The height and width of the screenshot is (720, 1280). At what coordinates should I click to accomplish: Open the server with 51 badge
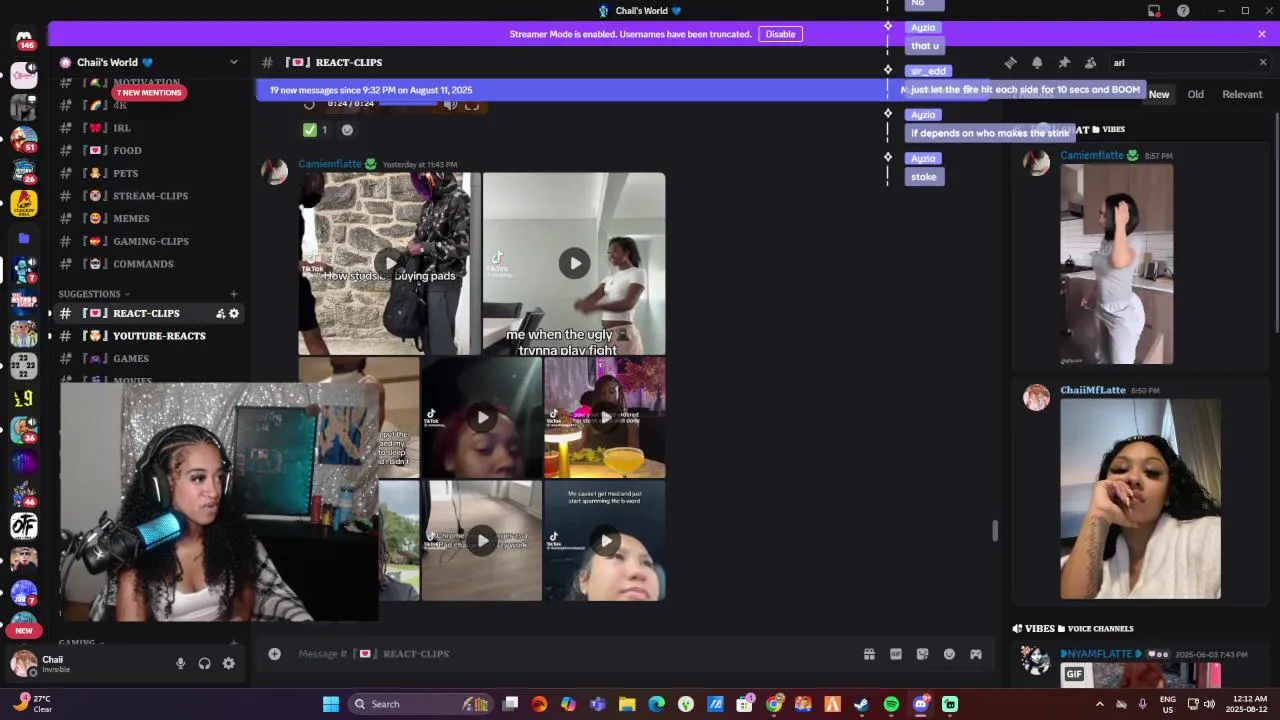[24, 138]
